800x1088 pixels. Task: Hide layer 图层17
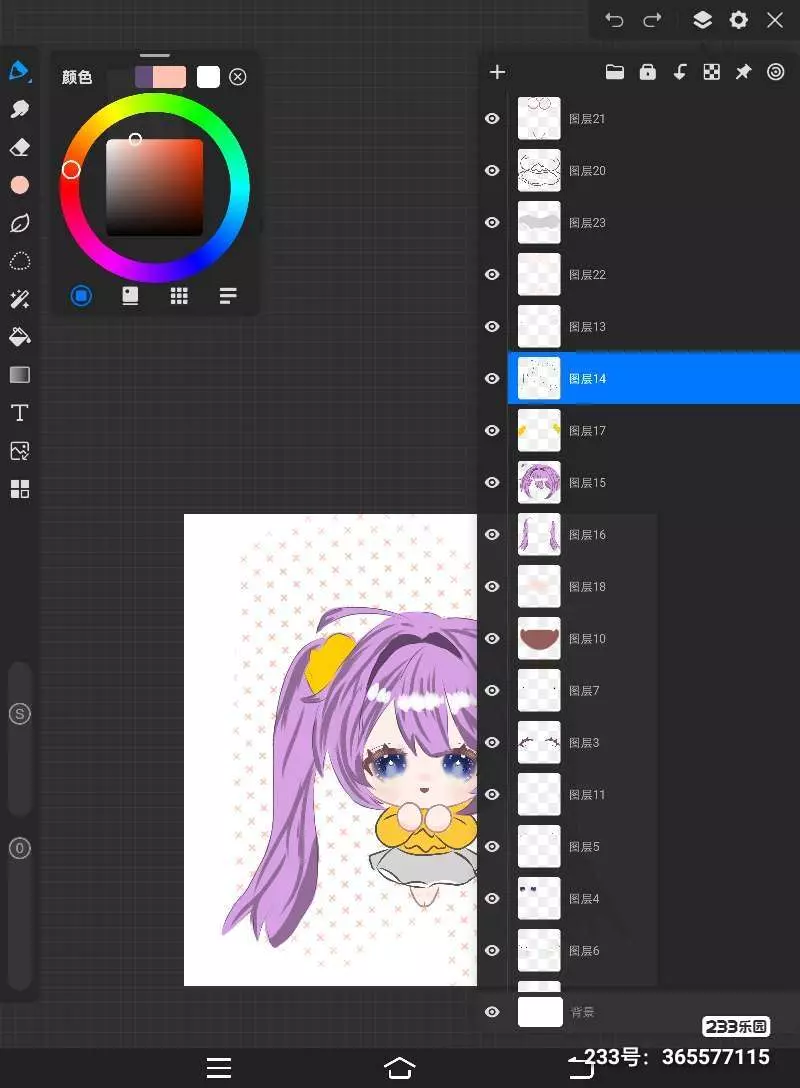(x=492, y=431)
